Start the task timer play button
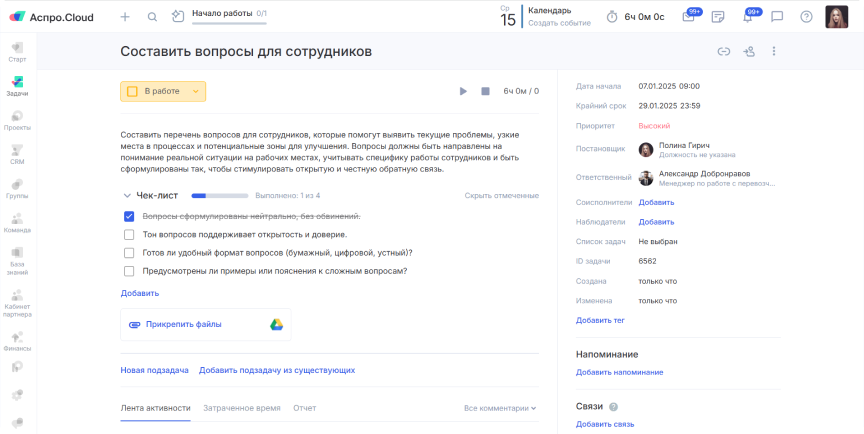 tap(463, 91)
